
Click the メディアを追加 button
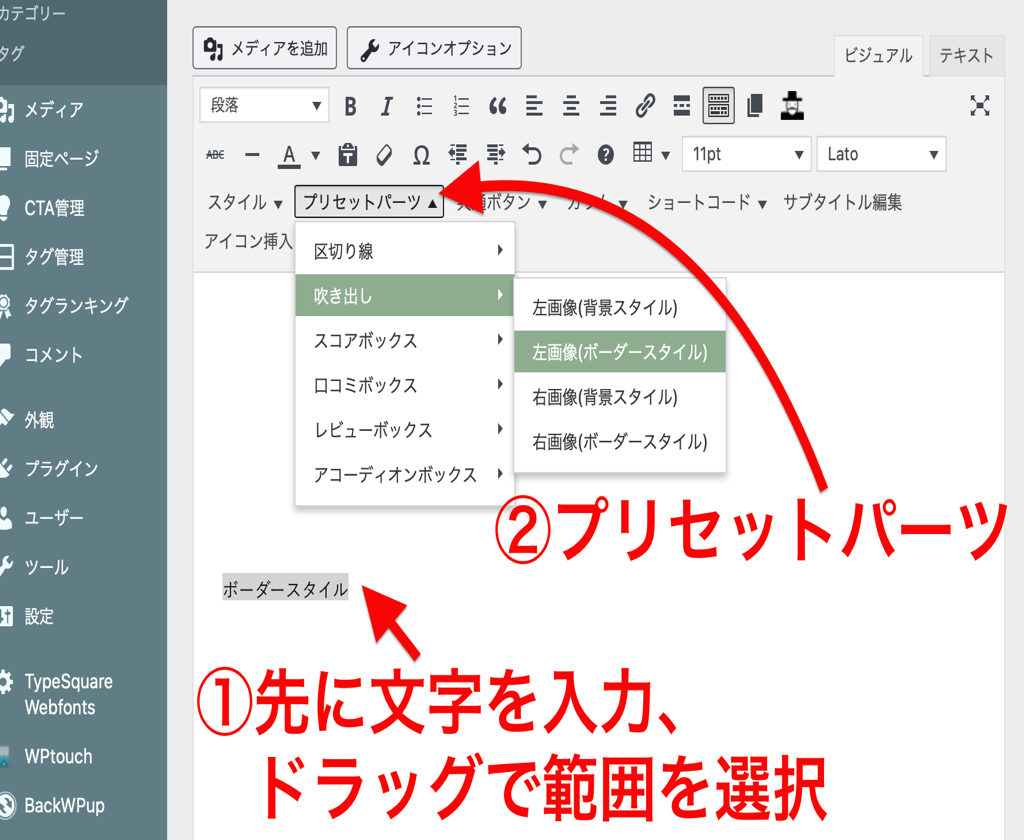pyautogui.click(x=265, y=48)
